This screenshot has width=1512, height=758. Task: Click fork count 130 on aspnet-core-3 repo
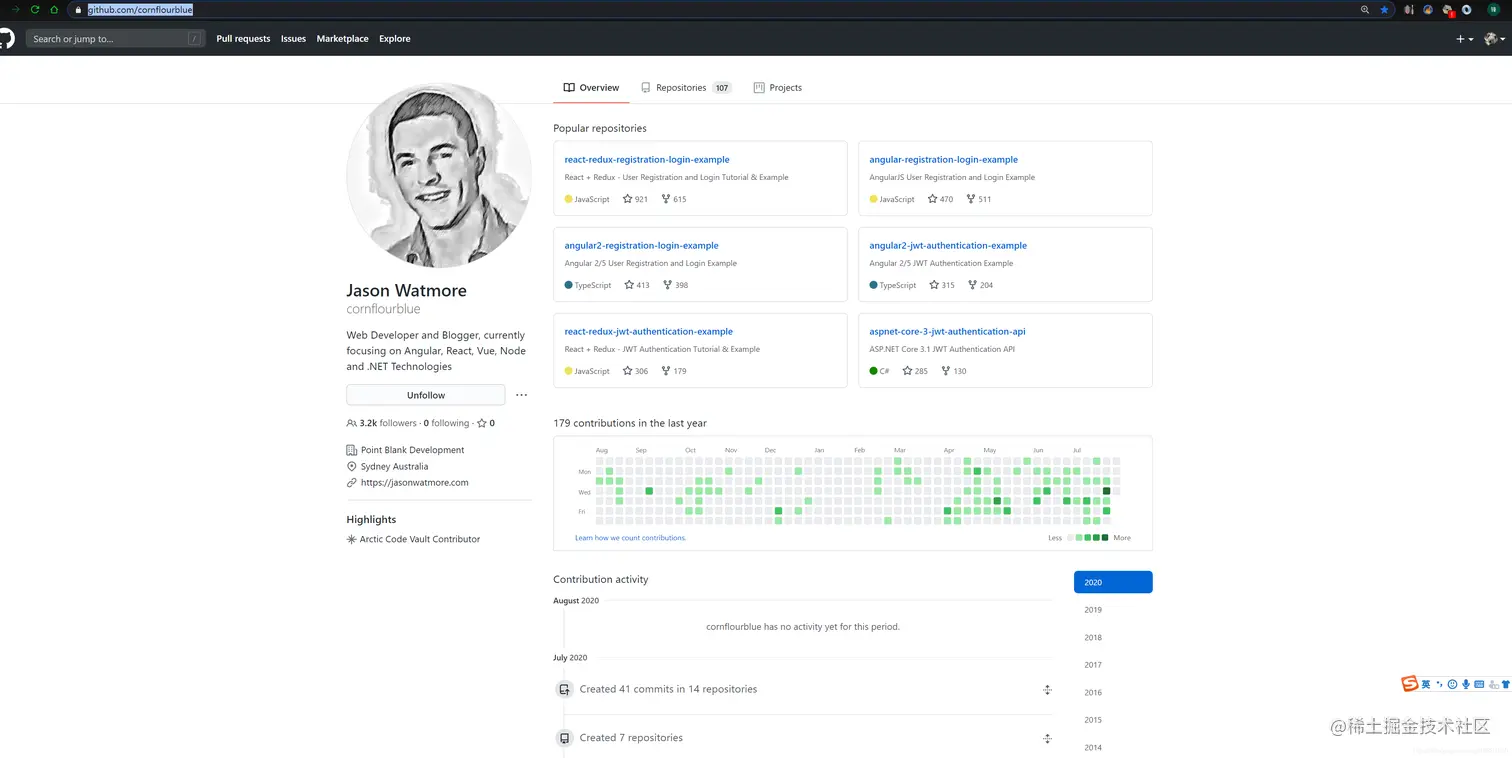coord(954,371)
